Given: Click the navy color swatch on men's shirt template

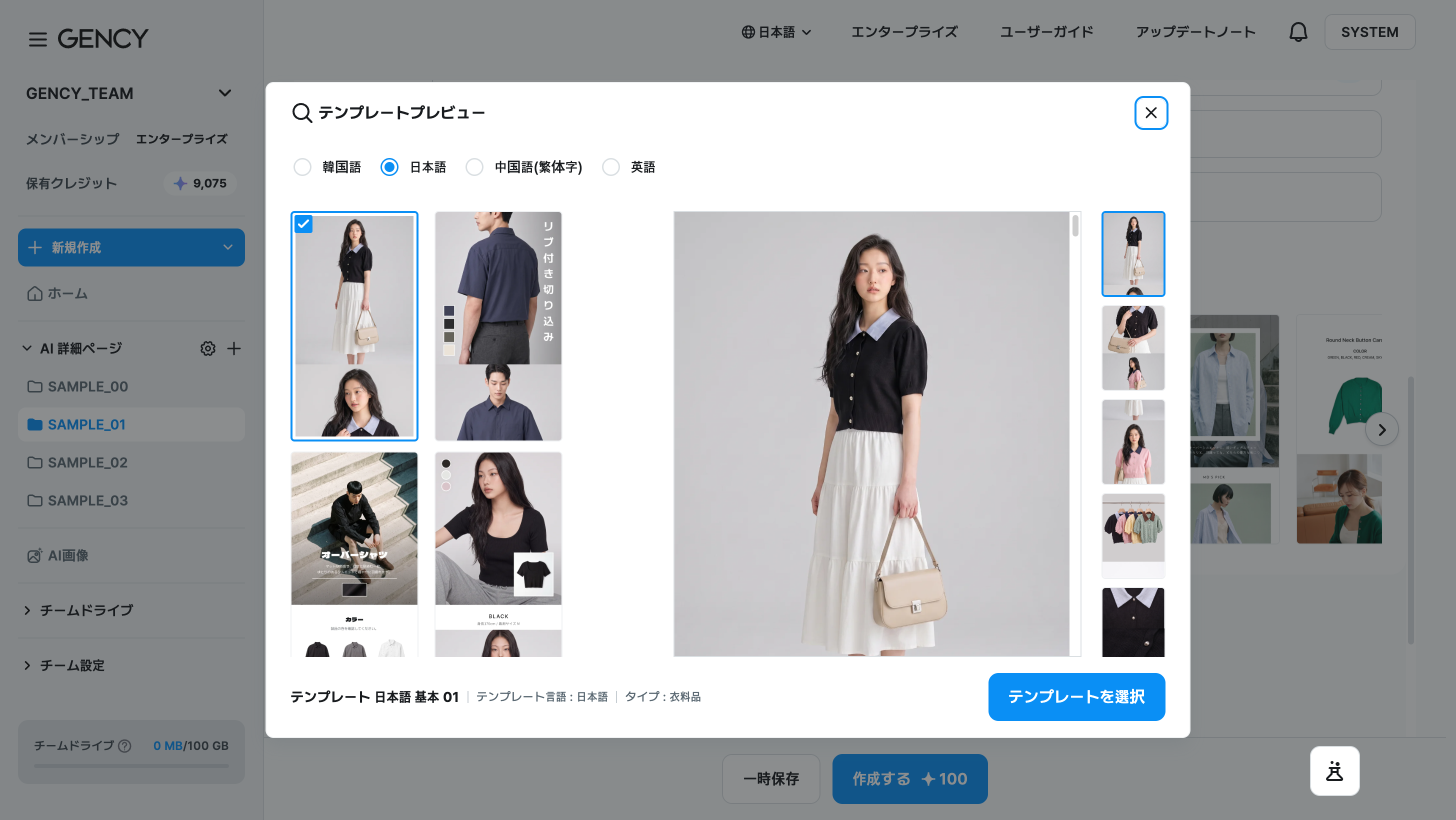Looking at the screenshot, I should click(x=449, y=310).
